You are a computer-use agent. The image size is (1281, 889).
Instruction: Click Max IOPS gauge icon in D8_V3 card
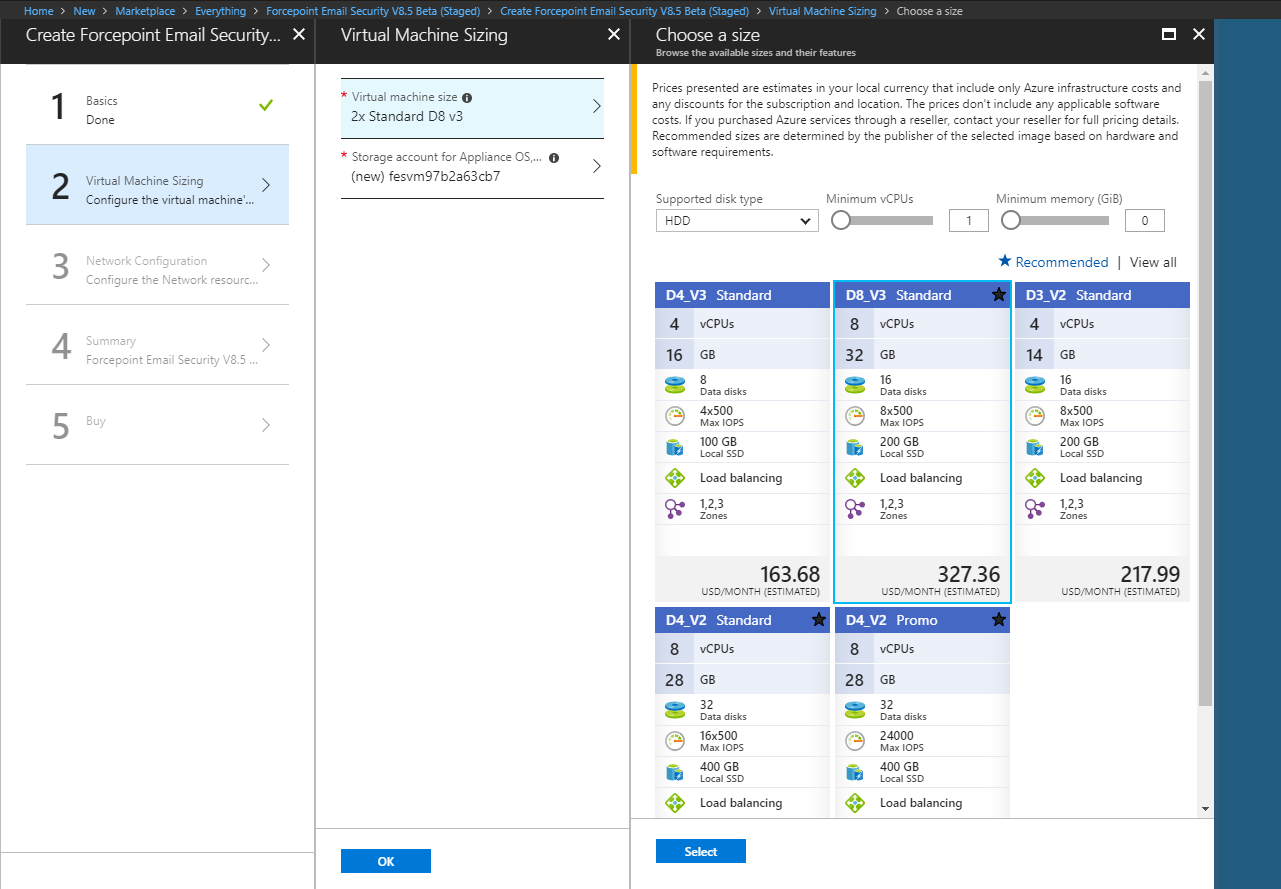tap(854, 416)
